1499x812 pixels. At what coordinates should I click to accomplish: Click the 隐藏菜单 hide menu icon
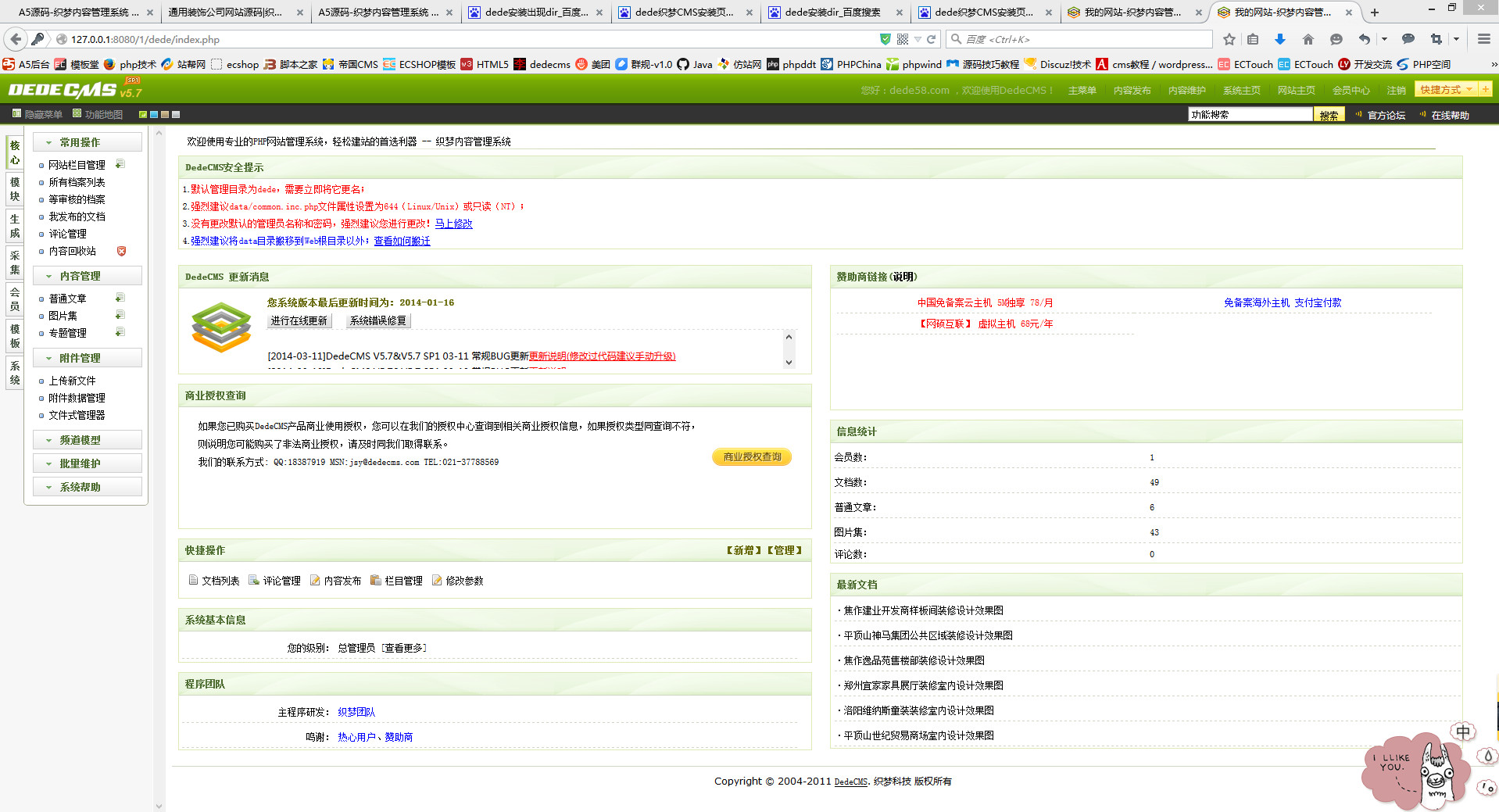(16, 114)
